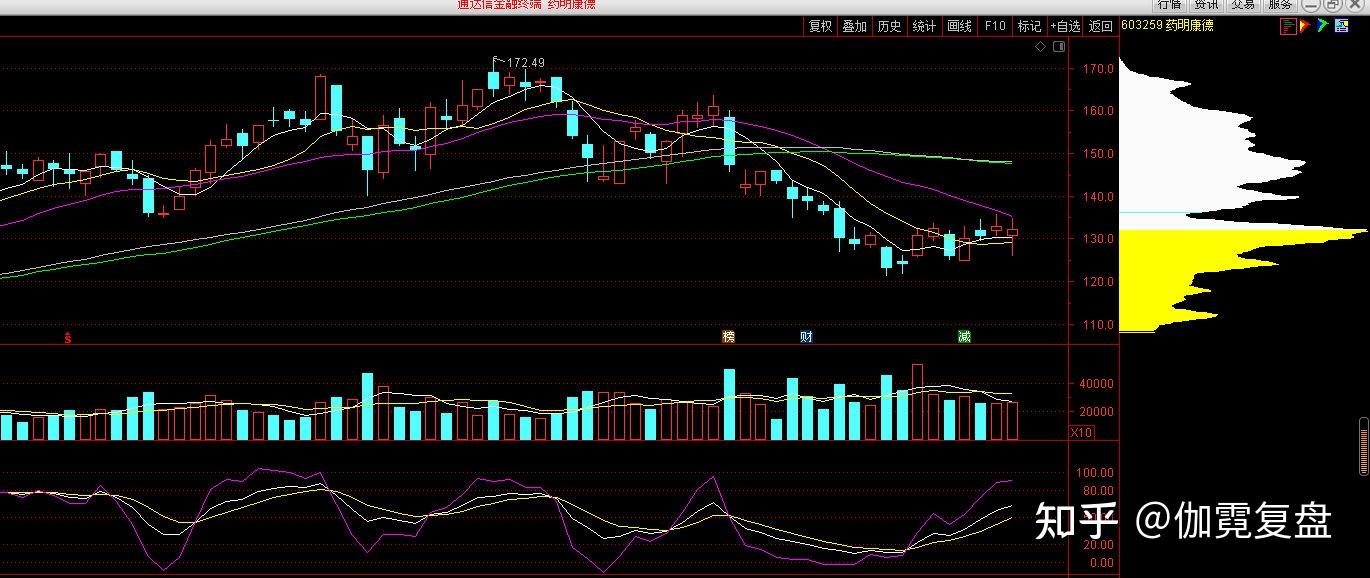Click the 历史 button

889,26
